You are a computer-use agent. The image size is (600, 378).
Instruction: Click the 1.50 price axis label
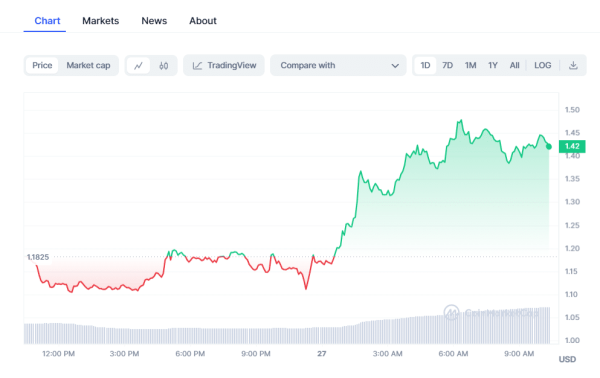coord(572,110)
